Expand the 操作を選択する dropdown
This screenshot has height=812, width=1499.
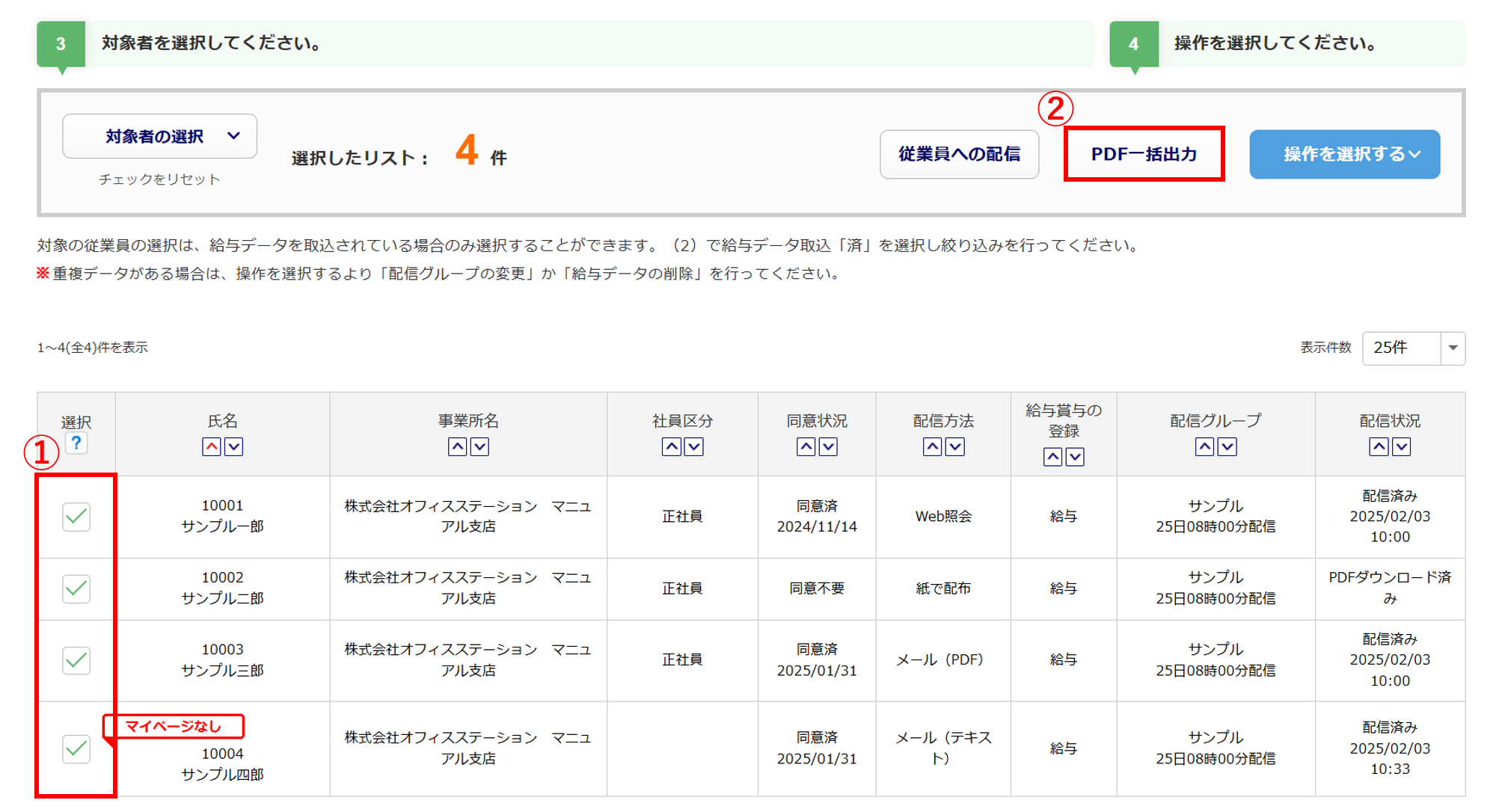tap(1344, 154)
